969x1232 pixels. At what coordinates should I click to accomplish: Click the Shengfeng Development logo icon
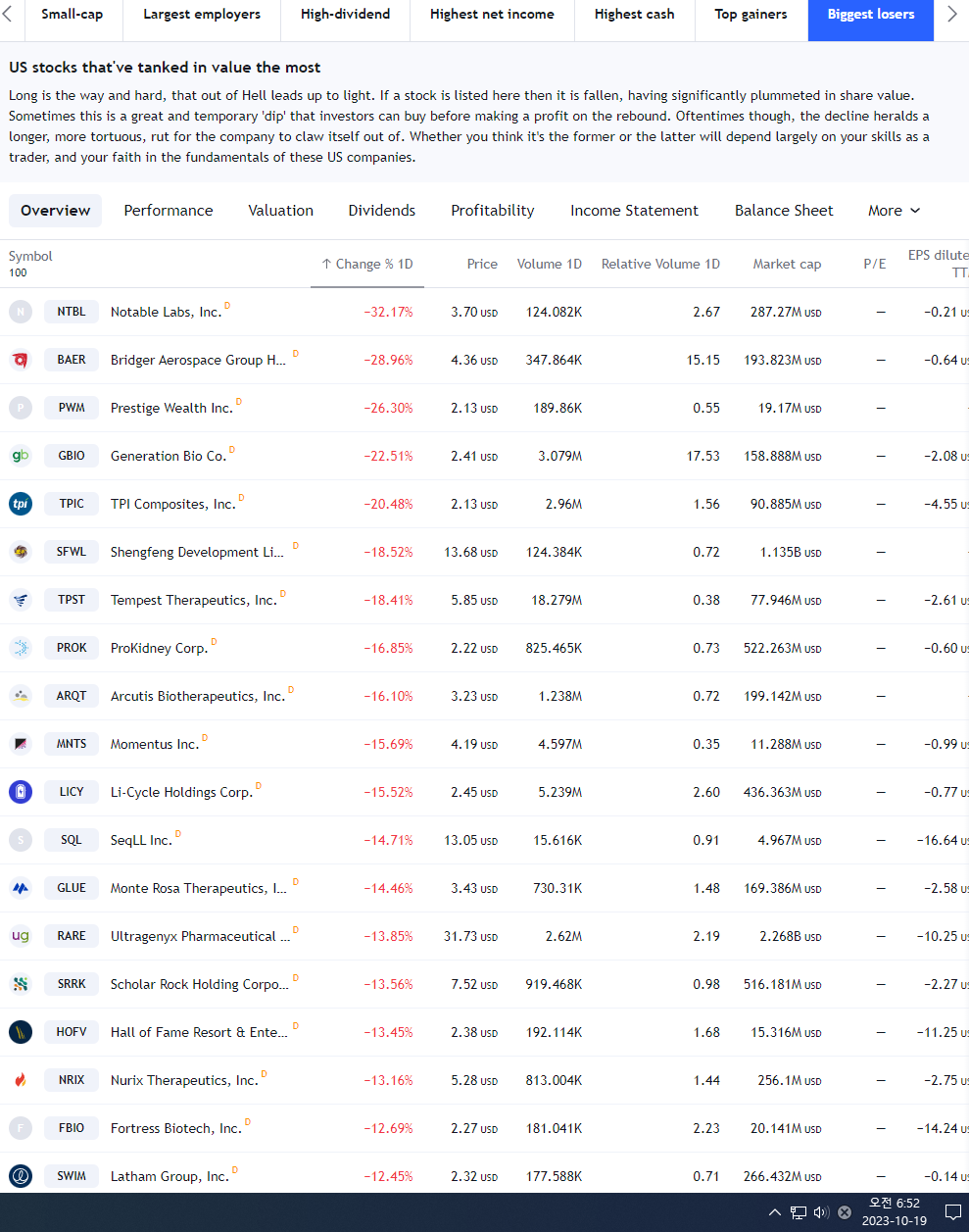point(21,552)
